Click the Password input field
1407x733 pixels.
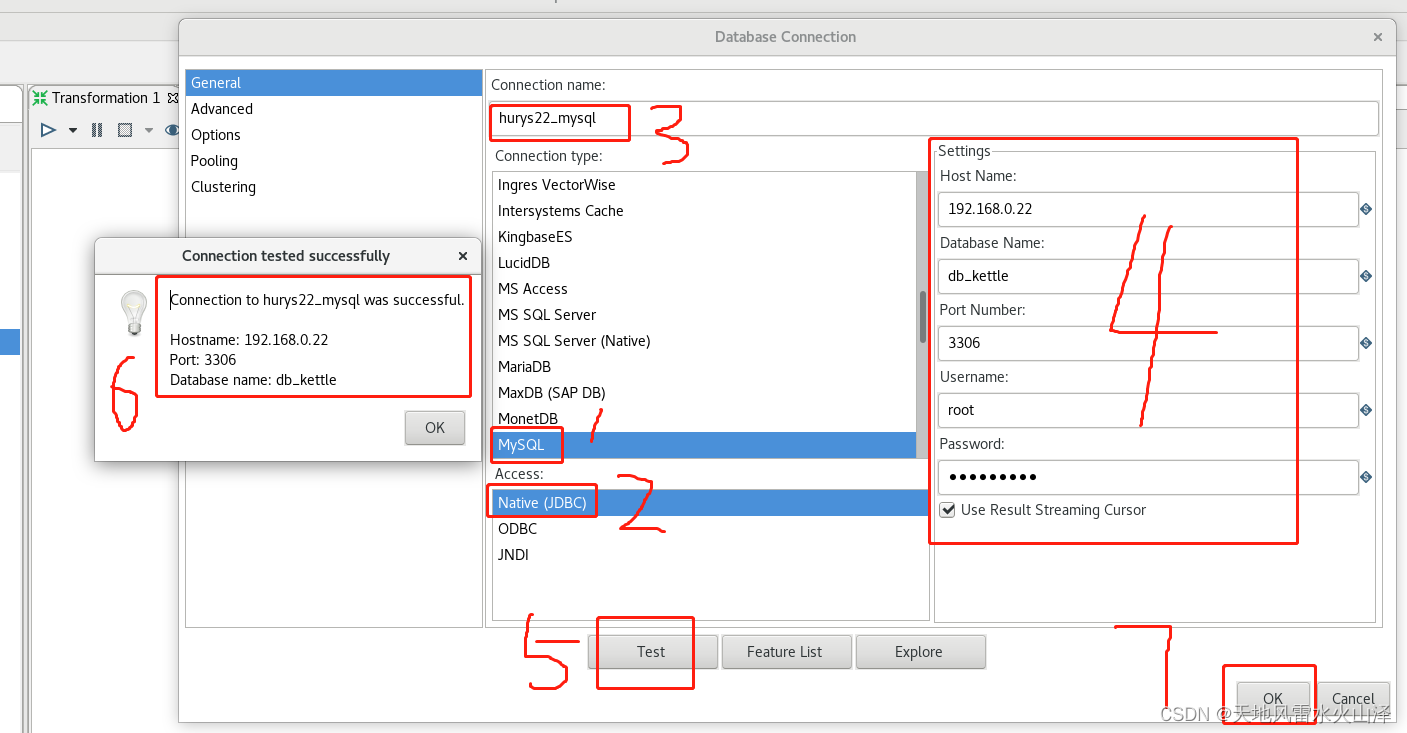pyautogui.click(x=1148, y=477)
